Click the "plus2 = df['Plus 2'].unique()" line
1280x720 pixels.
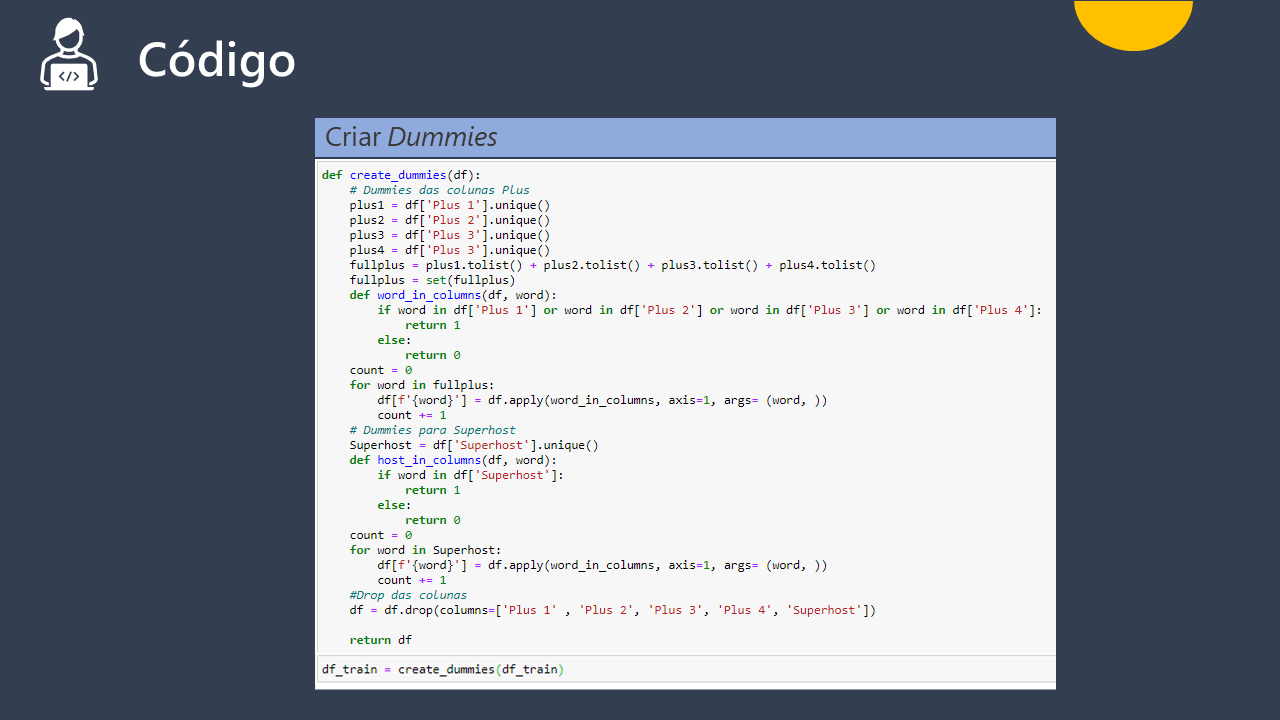tap(450, 220)
